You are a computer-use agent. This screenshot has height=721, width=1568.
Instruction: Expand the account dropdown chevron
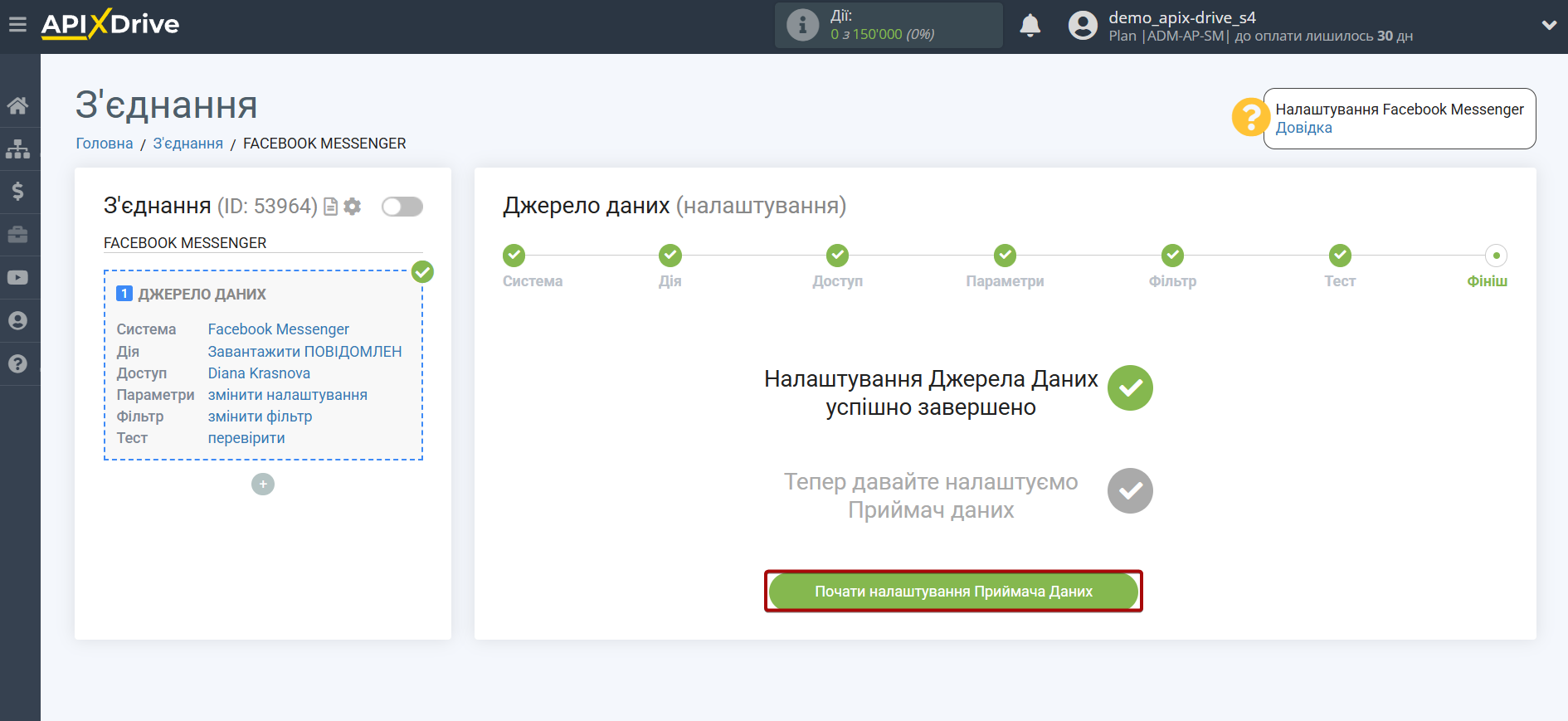pyautogui.click(x=1549, y=25)
